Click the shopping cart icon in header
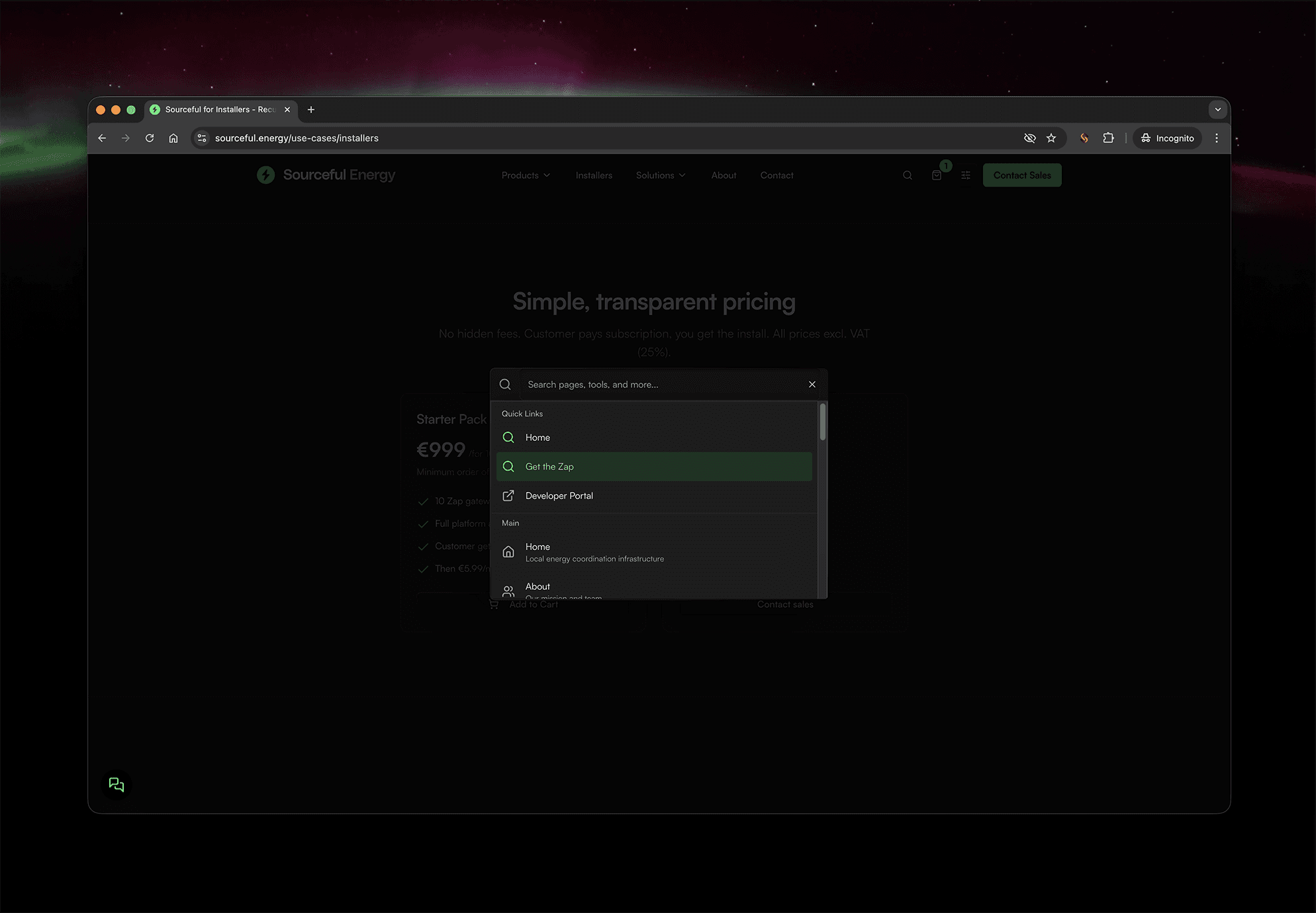 point(937,175)
